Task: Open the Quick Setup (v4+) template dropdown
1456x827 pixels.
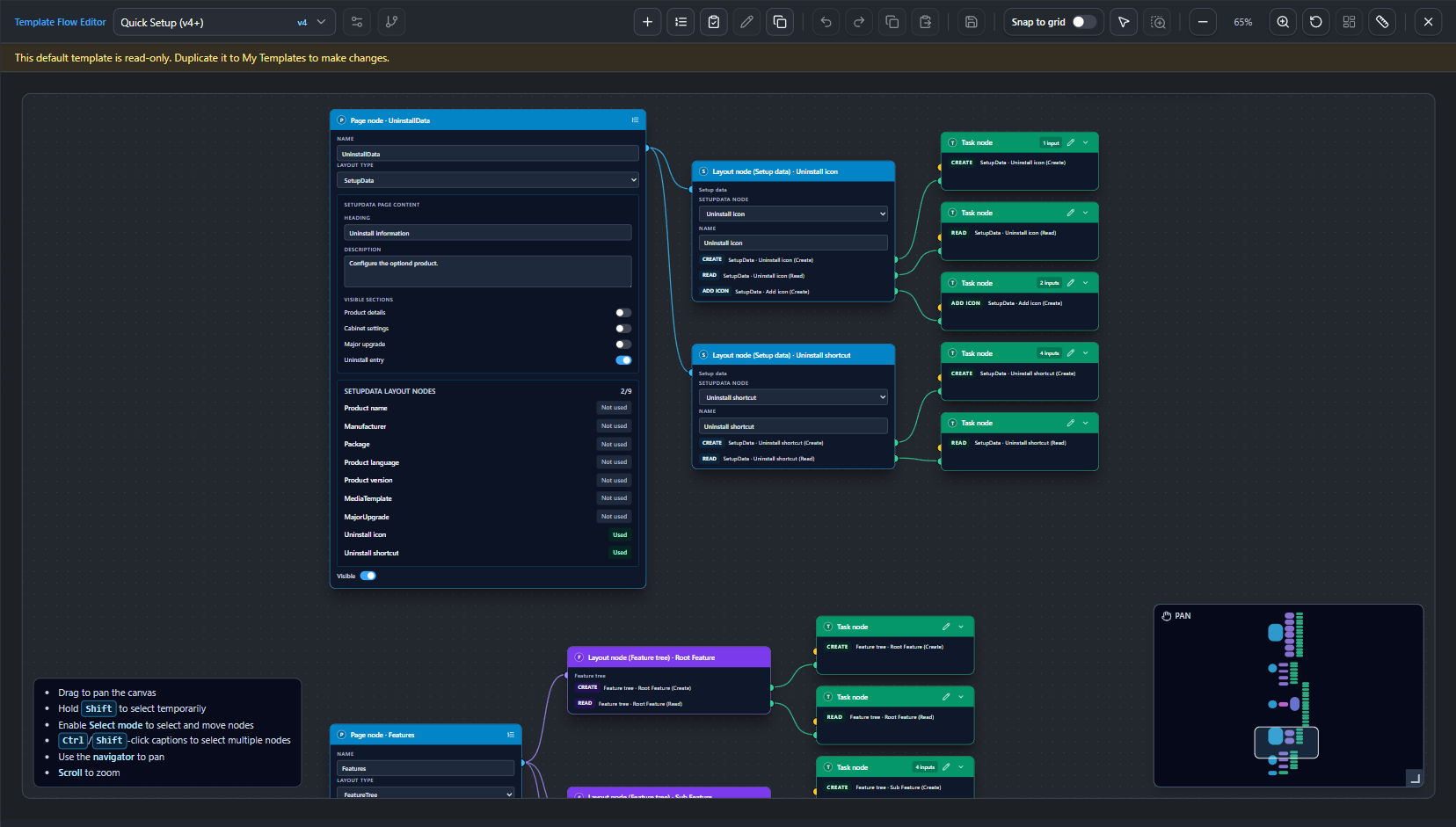Action: tap(224, 22)
